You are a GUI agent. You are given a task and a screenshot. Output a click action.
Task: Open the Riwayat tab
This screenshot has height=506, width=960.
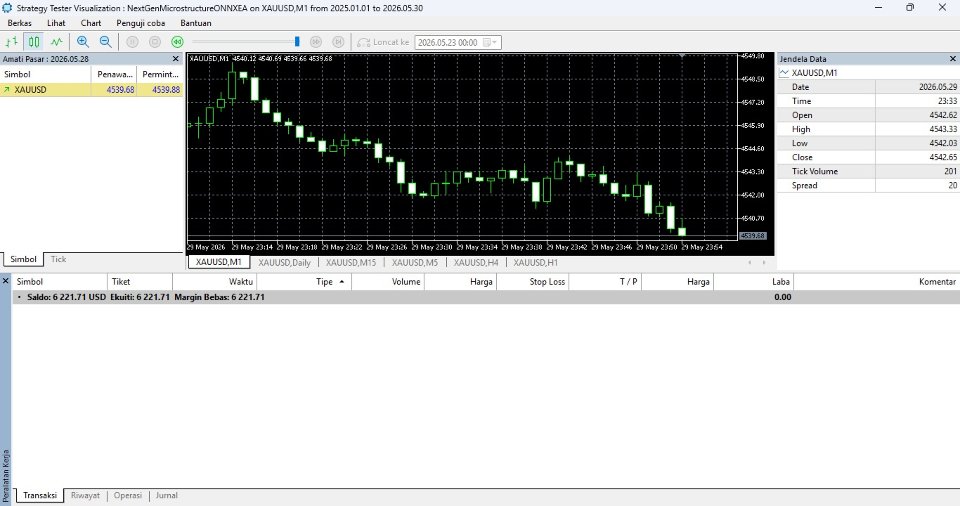pos(85,495)
